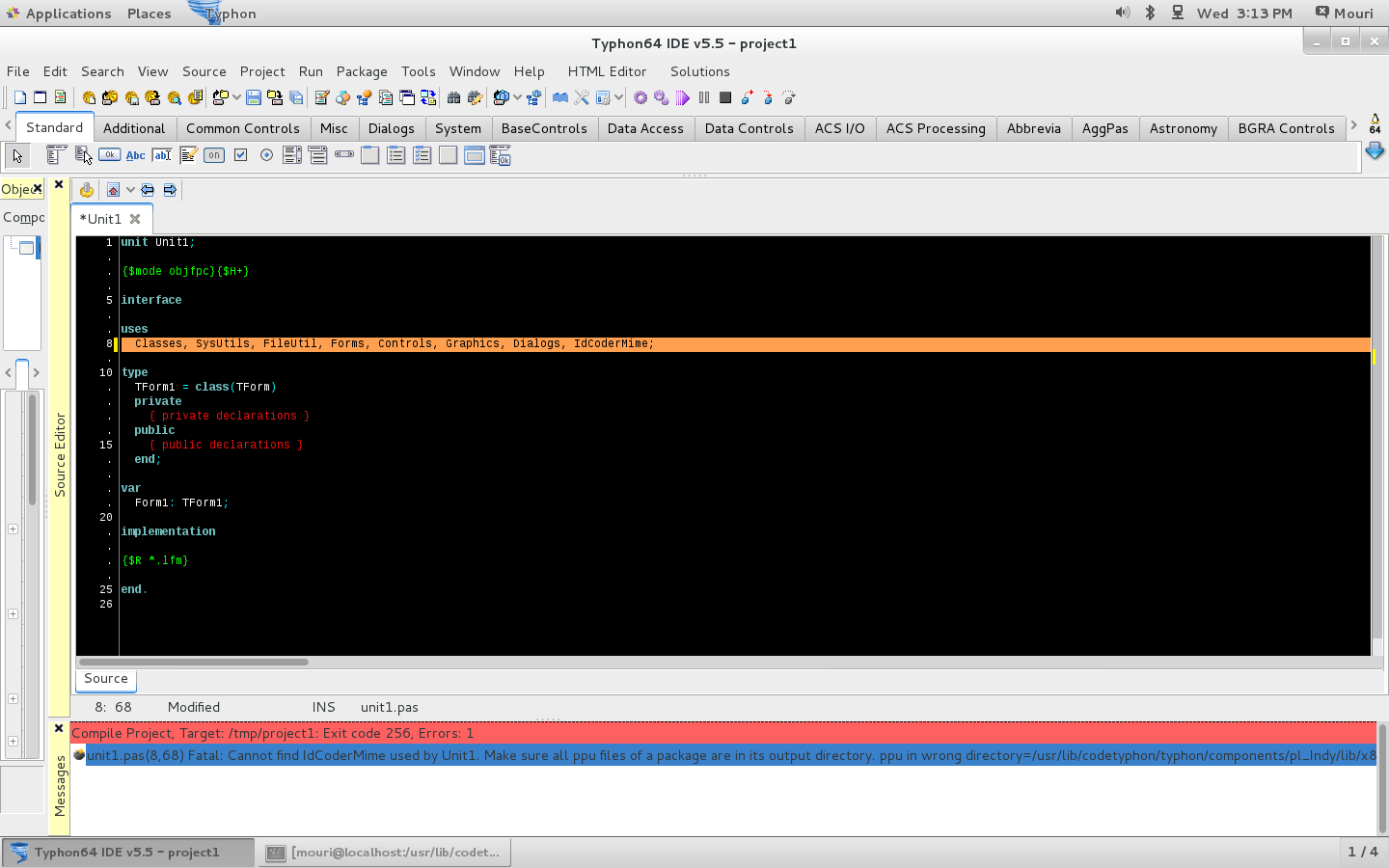The width and height of the screenshot is (1389, 868).
Task: Click the Compile Project error header line
Action: point(723,733)
